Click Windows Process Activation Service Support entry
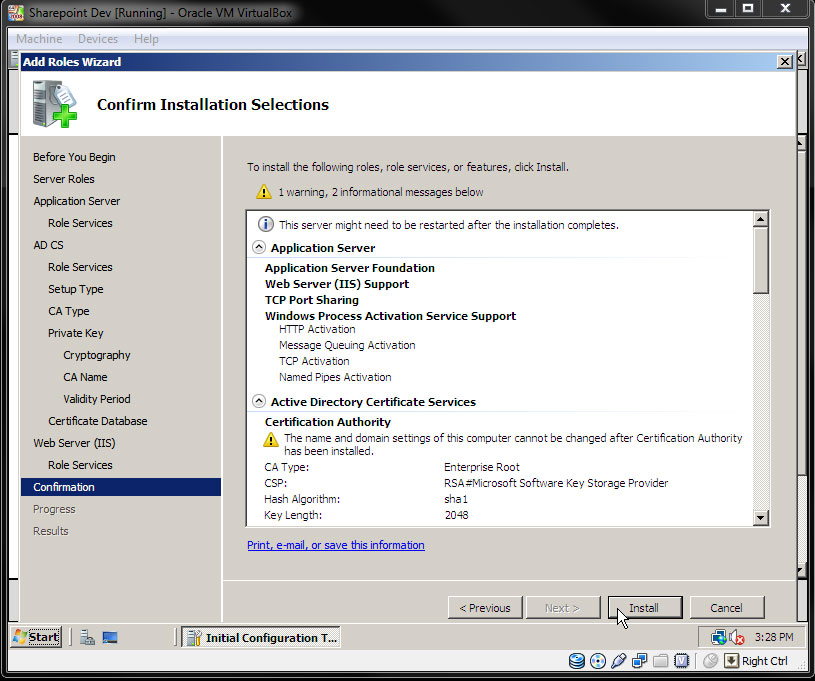815x681 pixels. click(390, 316)
